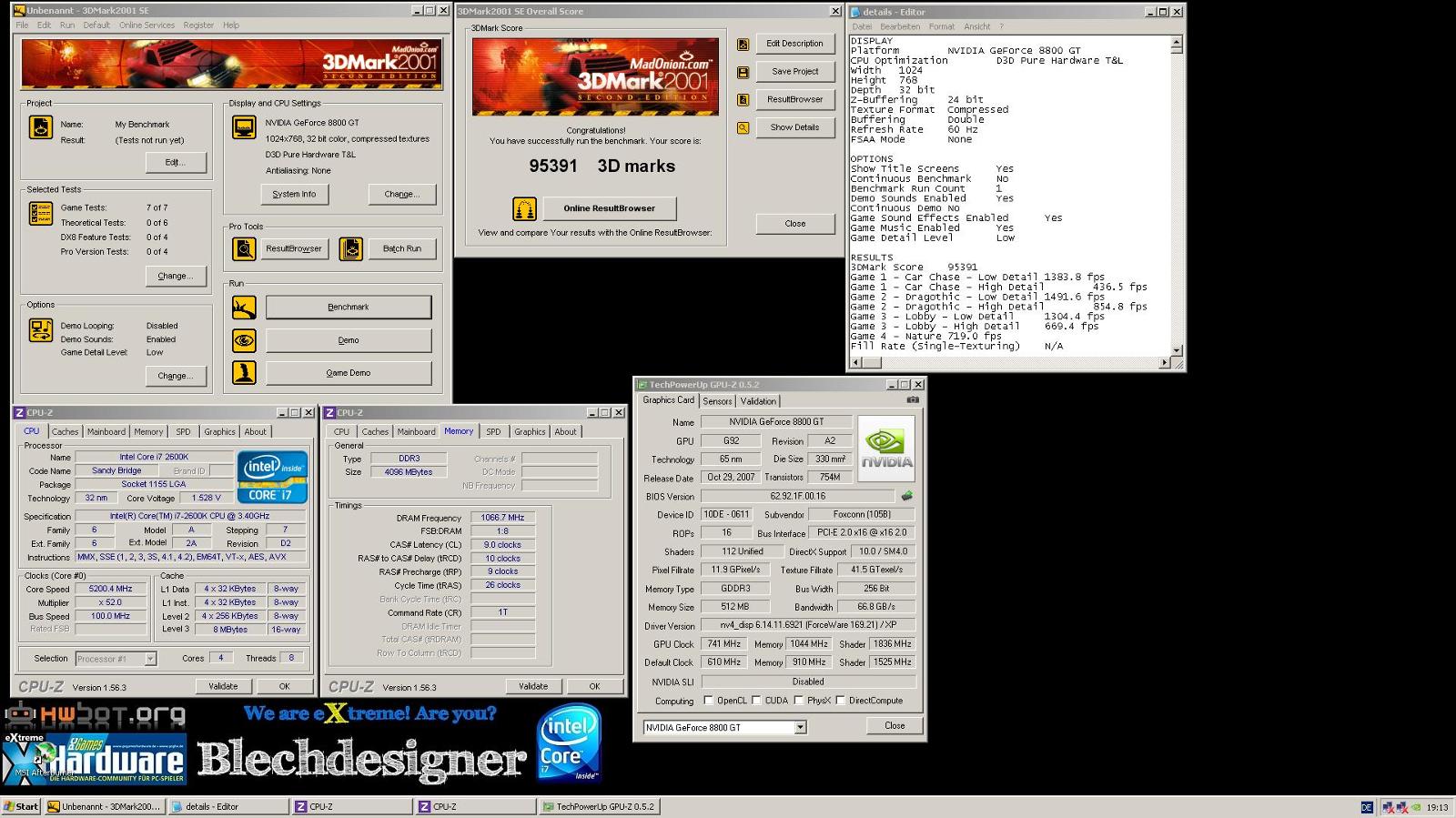Open Caches tab in left CPU-Z window
1456x818 pixels.
[x=65, y=432]
